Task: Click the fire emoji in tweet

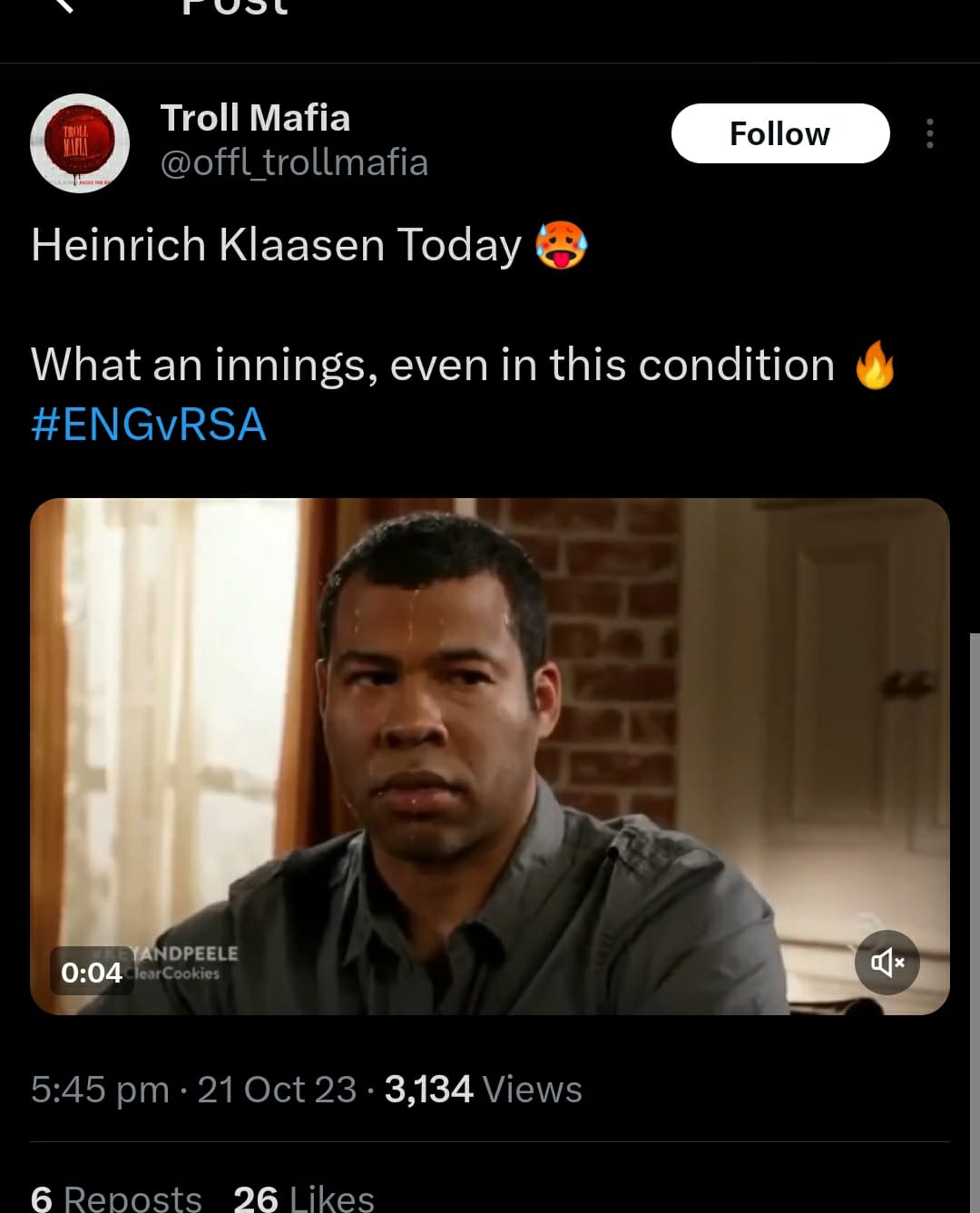Action: pos(875,365)
